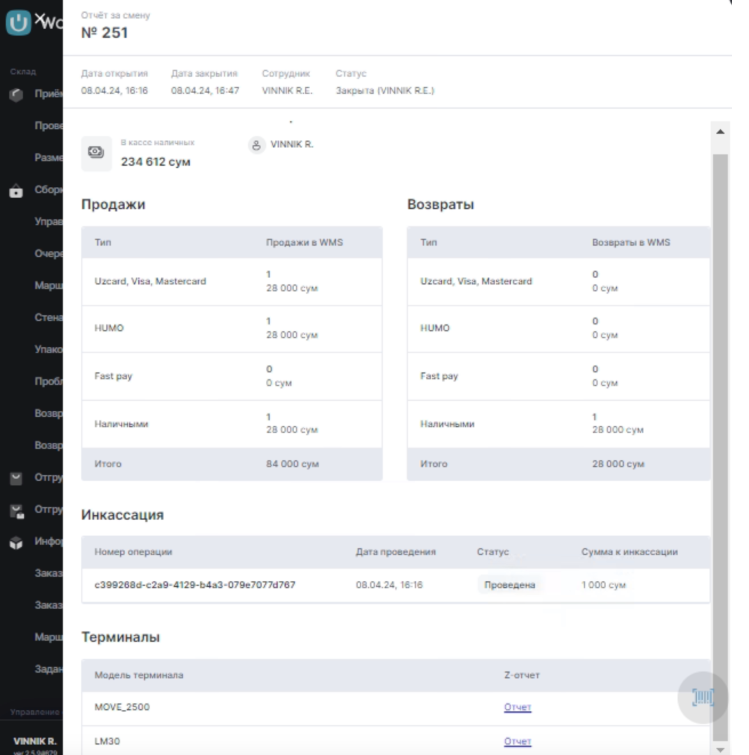Open the Управ sidebar item
The image size is (749, 755).
48,221
